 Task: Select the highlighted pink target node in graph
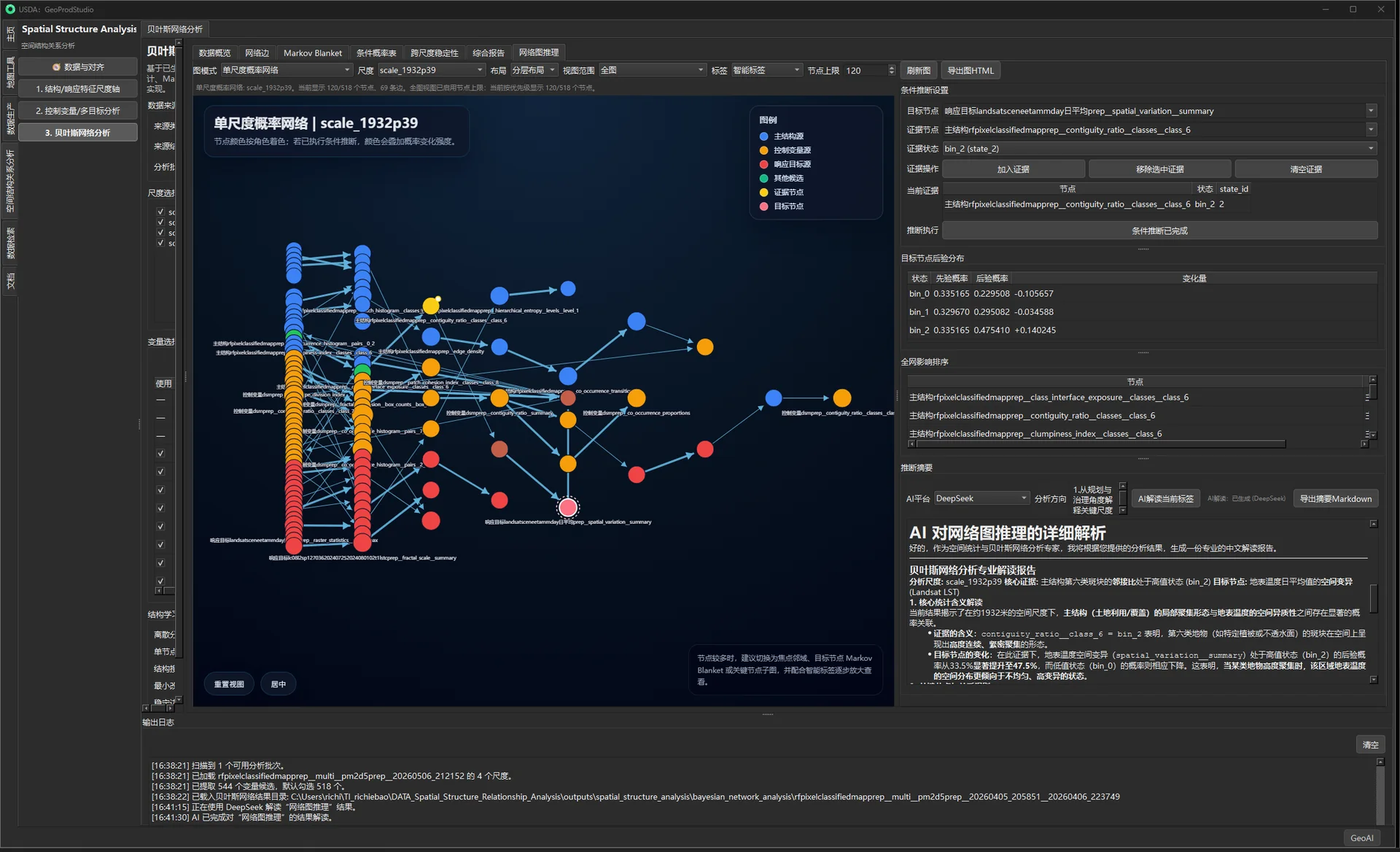(568, 507)
